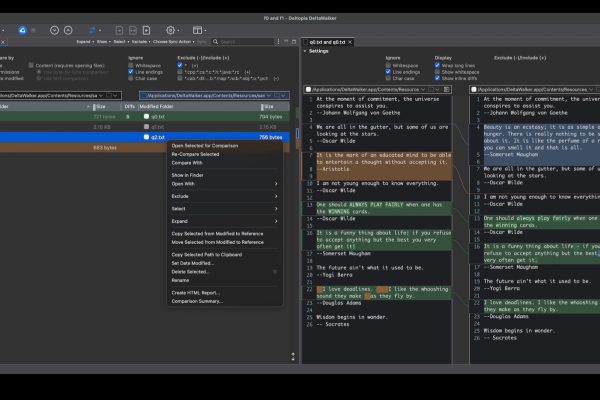The width and height of the screenshot is (600, 400).
Task: Choose Open Selected for Comparison
Action: 205,146
